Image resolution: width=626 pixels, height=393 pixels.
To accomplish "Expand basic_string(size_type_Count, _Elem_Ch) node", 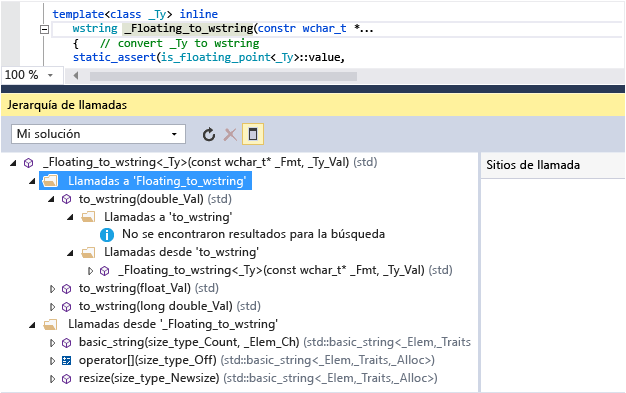I will [52, 343].
